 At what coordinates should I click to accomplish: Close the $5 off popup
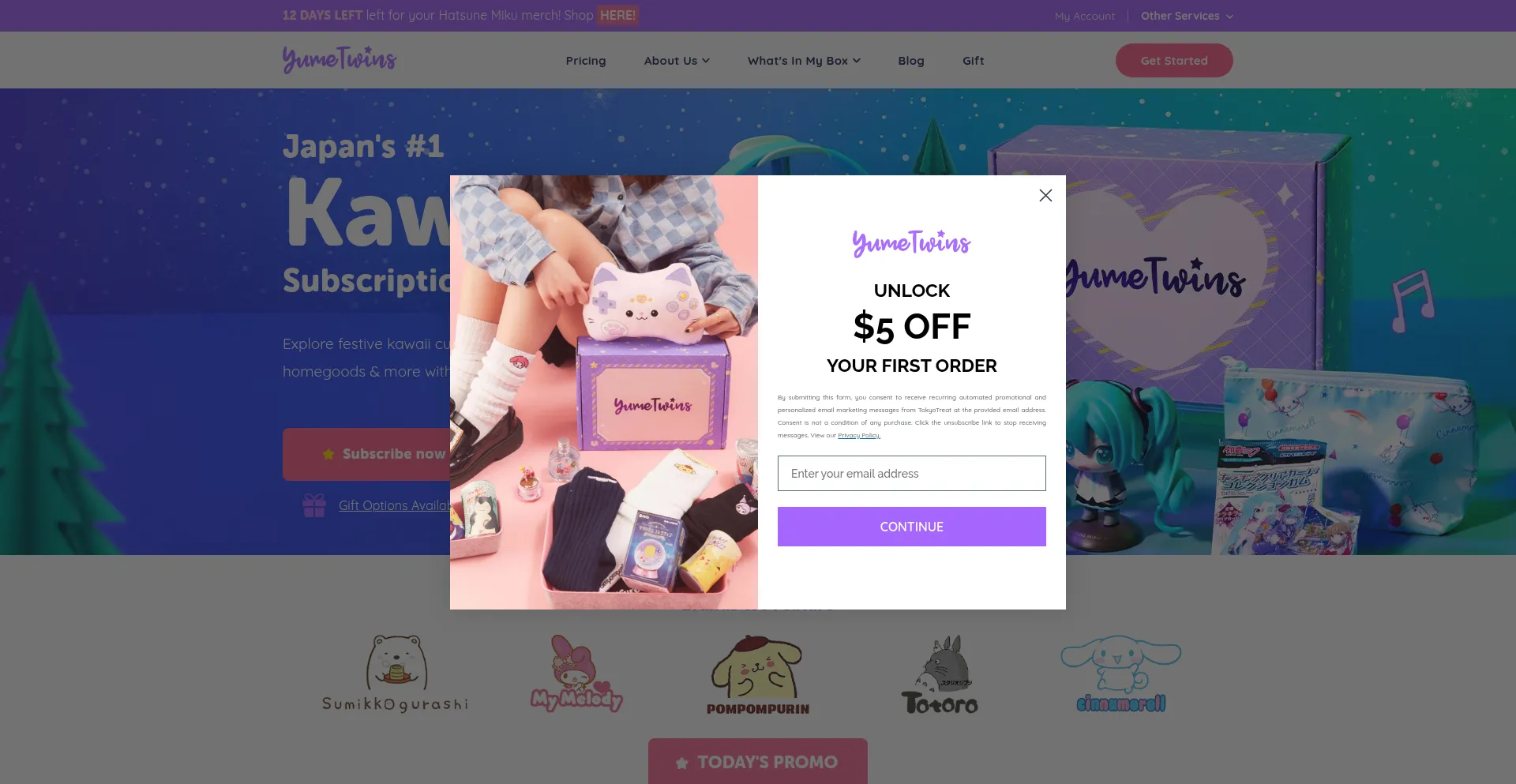tap(1045, 195)
